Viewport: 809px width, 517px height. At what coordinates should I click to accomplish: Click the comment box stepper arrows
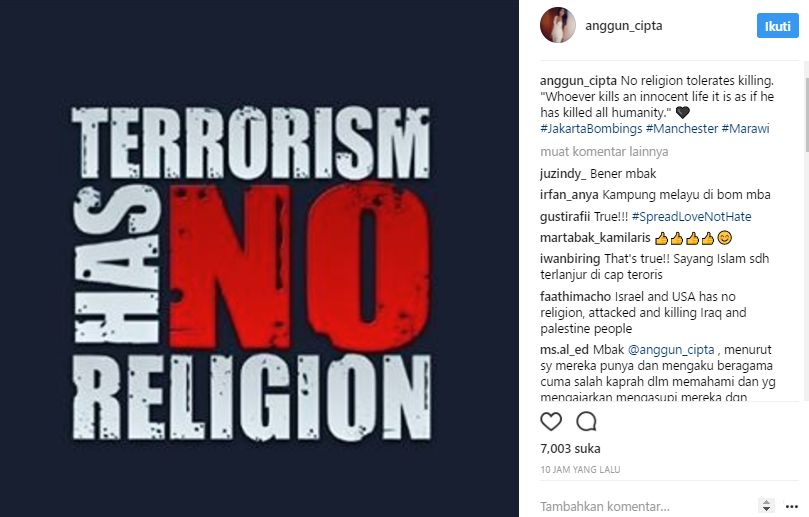(766, 506)
